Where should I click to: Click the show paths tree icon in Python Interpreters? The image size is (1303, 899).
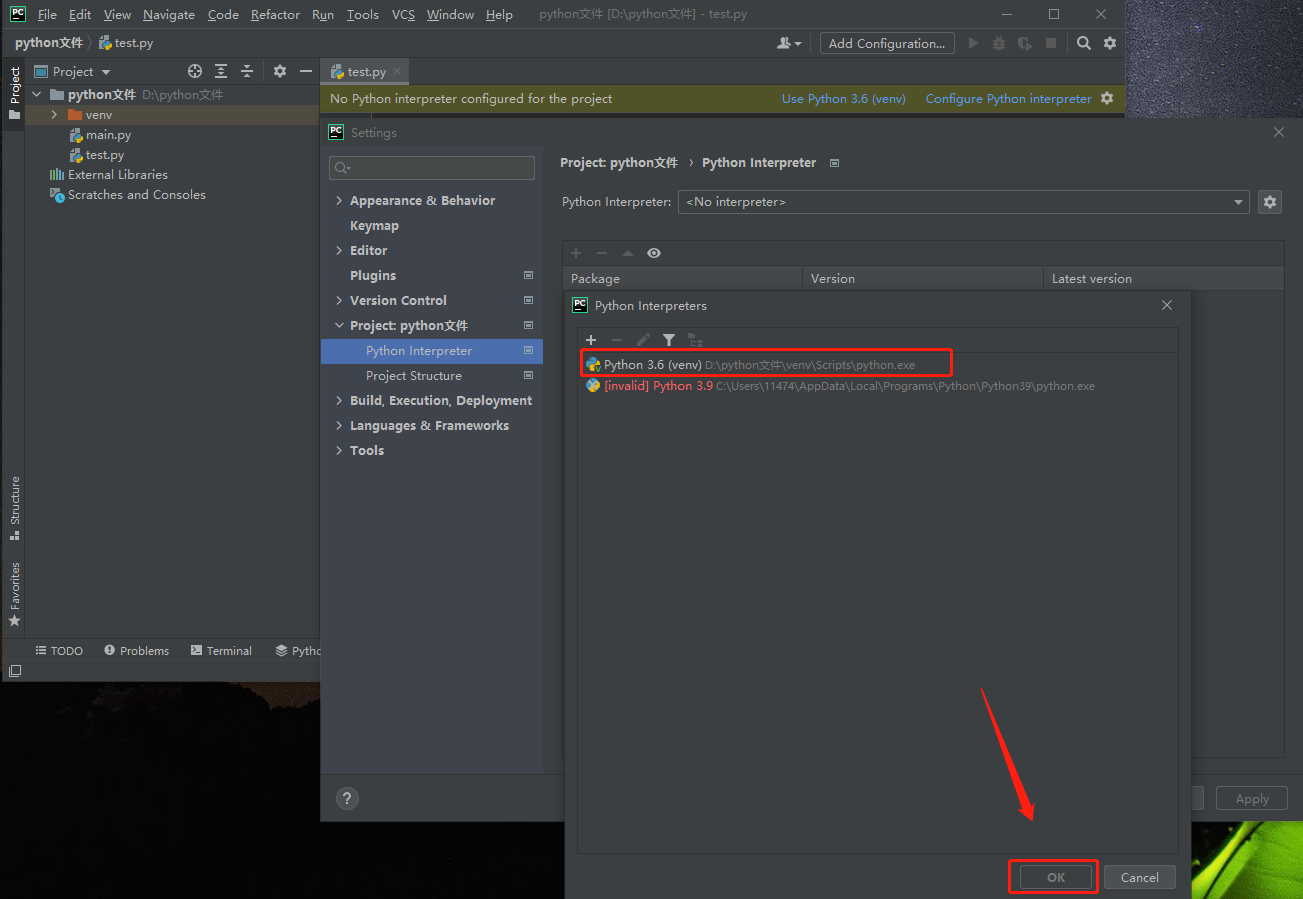click(695, 340)
